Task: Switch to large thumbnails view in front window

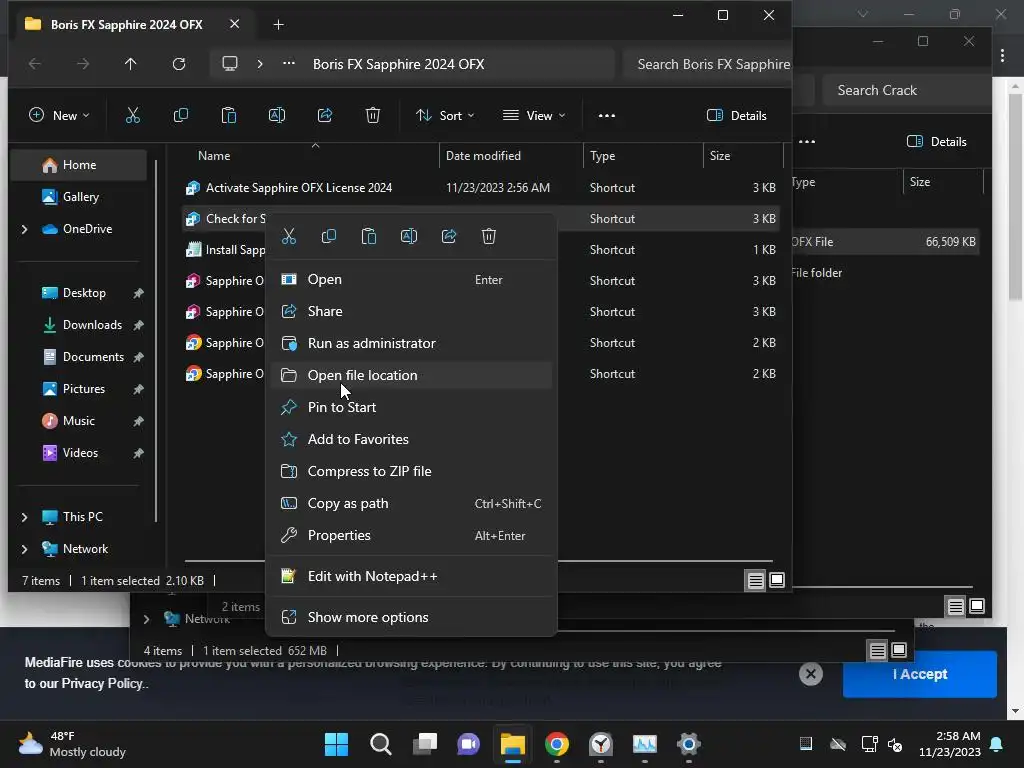Action: (x=777, y=580)
